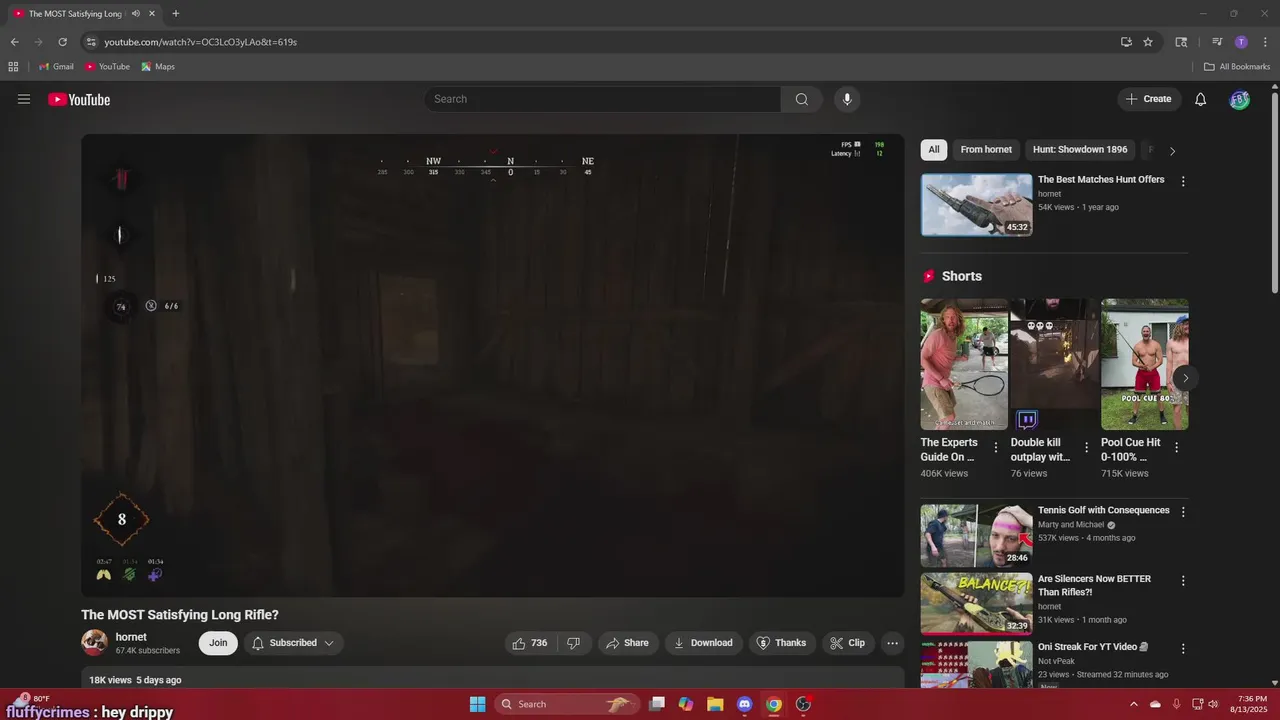
Task: Click the Create button
Action: pyautogui.click(x=1149, y=99)
